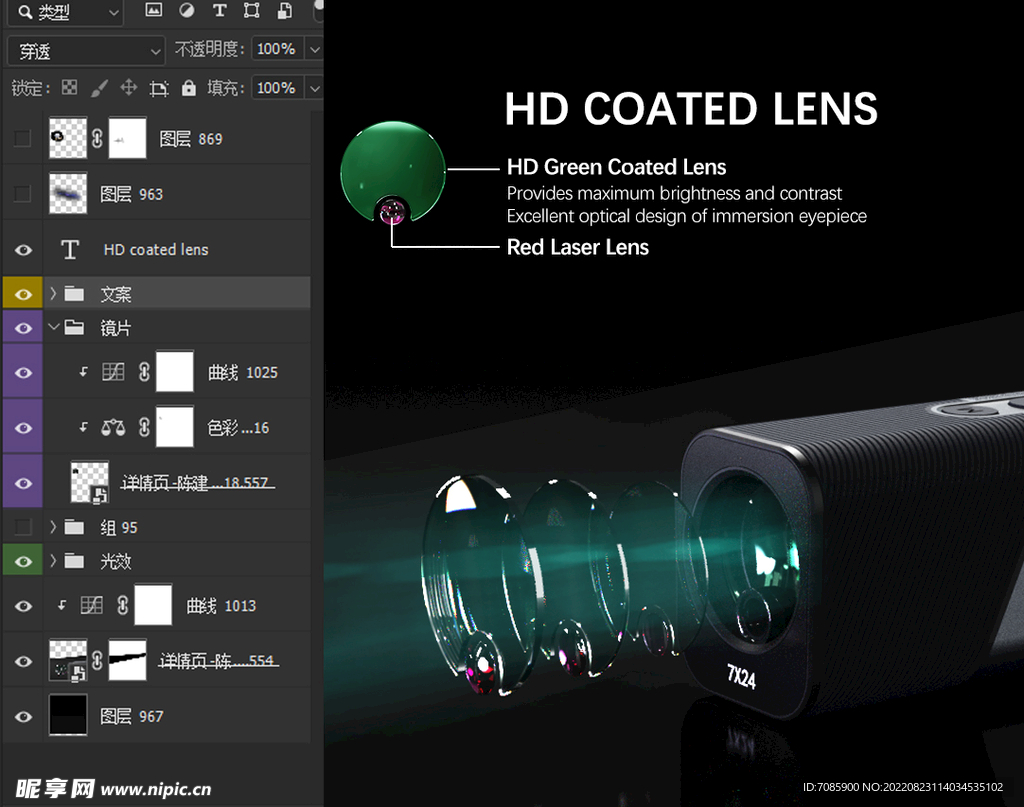Viewport: 1024px width, 807px height.
Task: Open the opacity slider dropdown arrow
Action: coord(314,49)
